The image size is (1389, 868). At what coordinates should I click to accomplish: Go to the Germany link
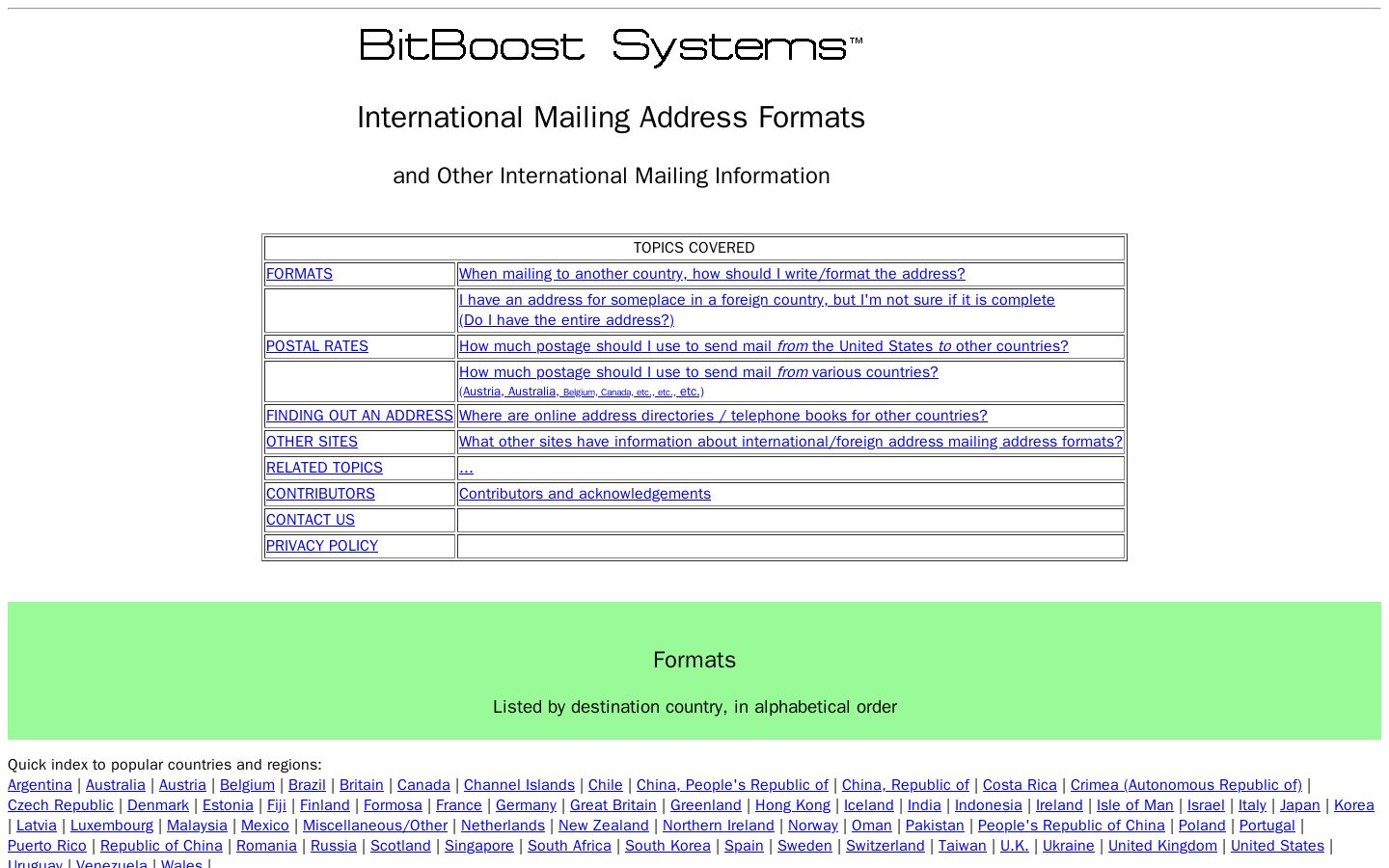(526, 805)
